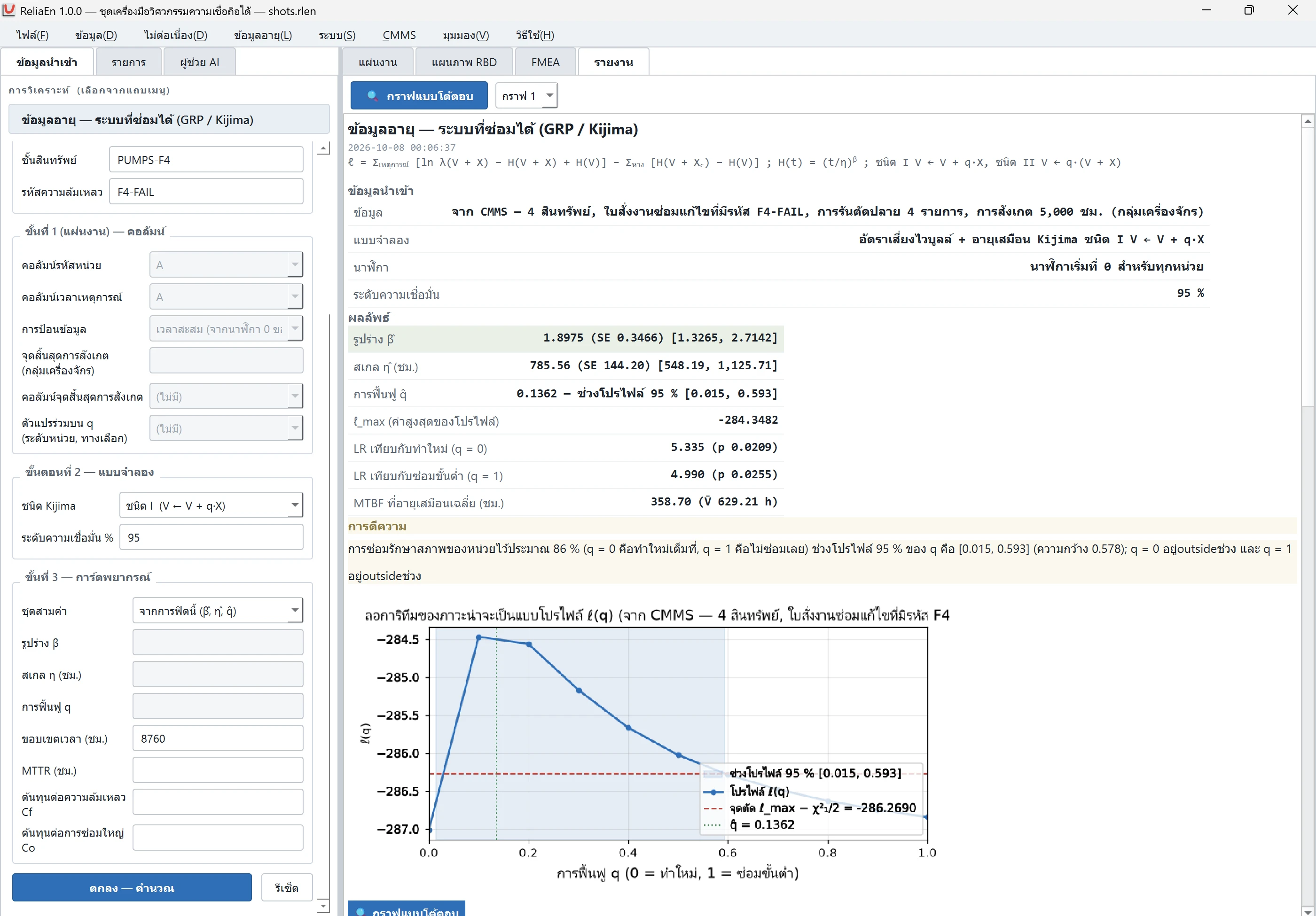Click the ระดับความเชื่อมั่น % field
This screenshot has width=1316, height=916.
pyautogui.click(x=211, y=537)
